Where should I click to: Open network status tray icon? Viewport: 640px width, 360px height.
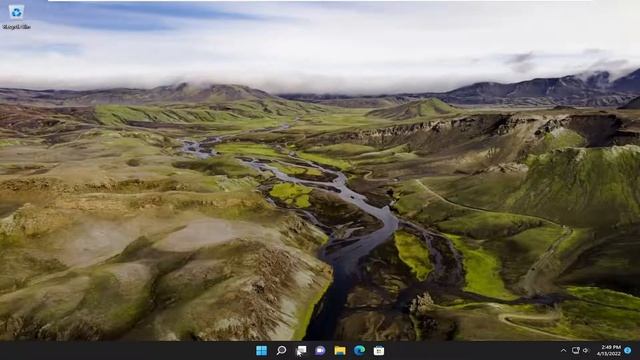tap(576, 351)
